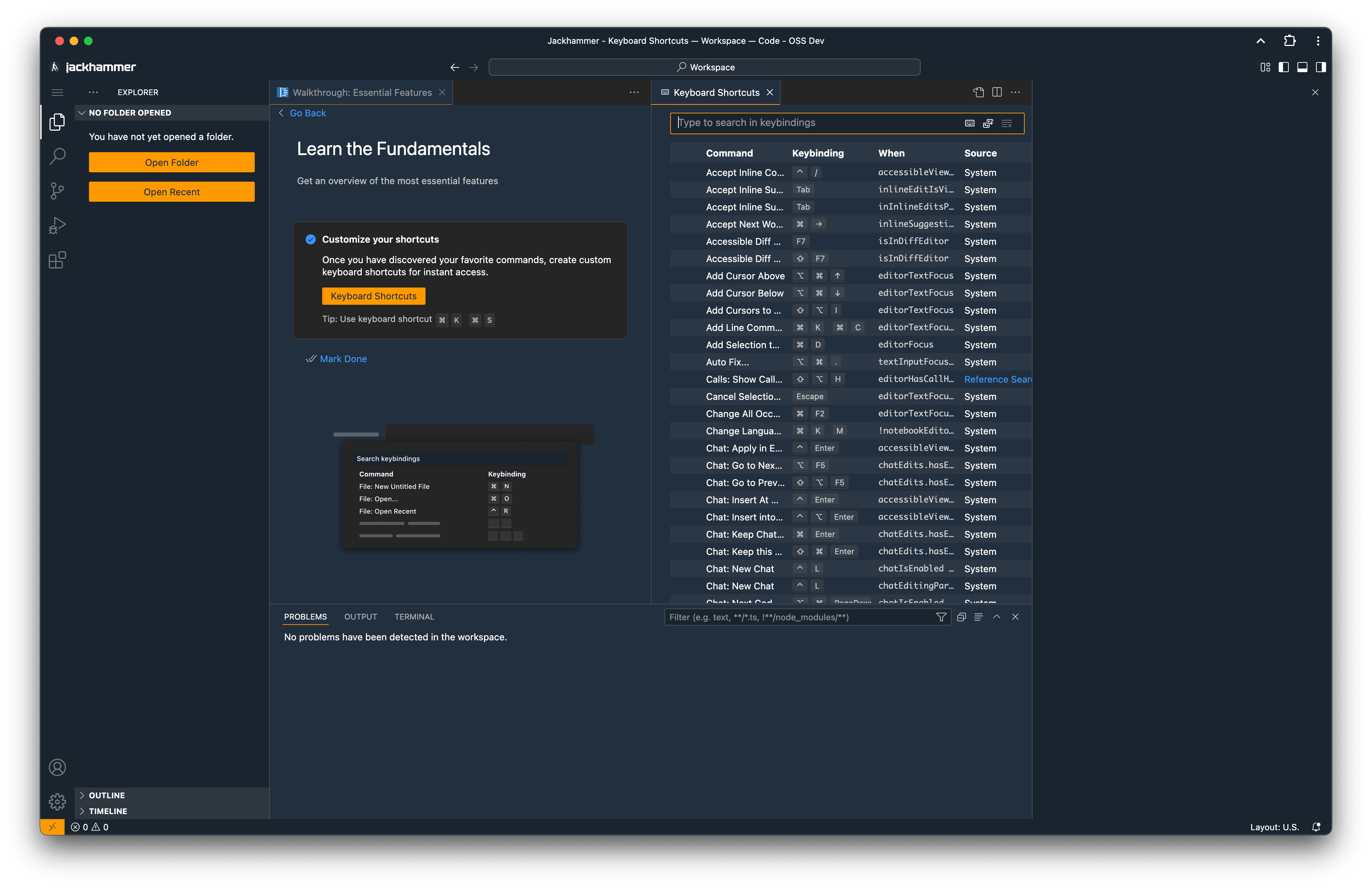This screenshot has width=1372, height=888.
Task: Open the Search view in activity bar
Action: pos(57,156)
